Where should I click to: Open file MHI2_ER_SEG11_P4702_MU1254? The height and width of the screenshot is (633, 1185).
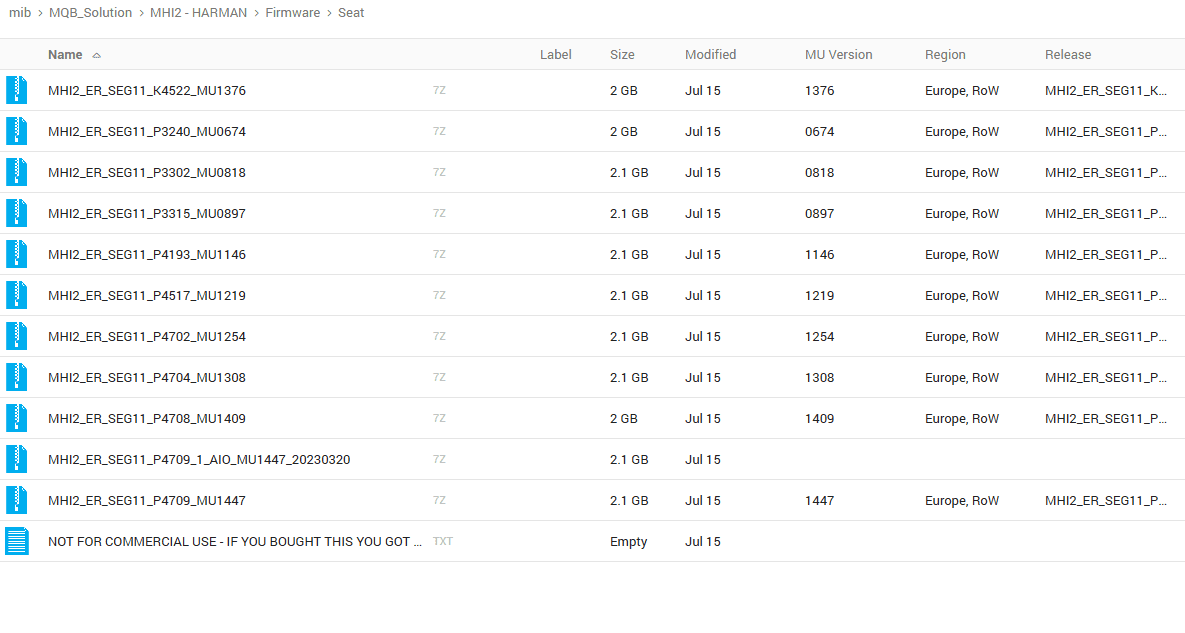[147, 336]
